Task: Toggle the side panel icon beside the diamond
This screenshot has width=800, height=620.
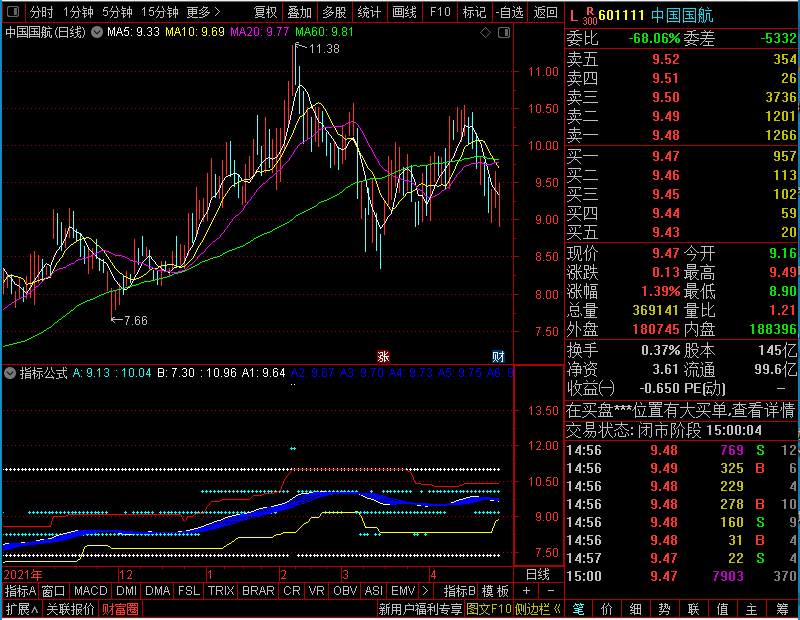Action: pyautogui.click(x=504, y=33)
